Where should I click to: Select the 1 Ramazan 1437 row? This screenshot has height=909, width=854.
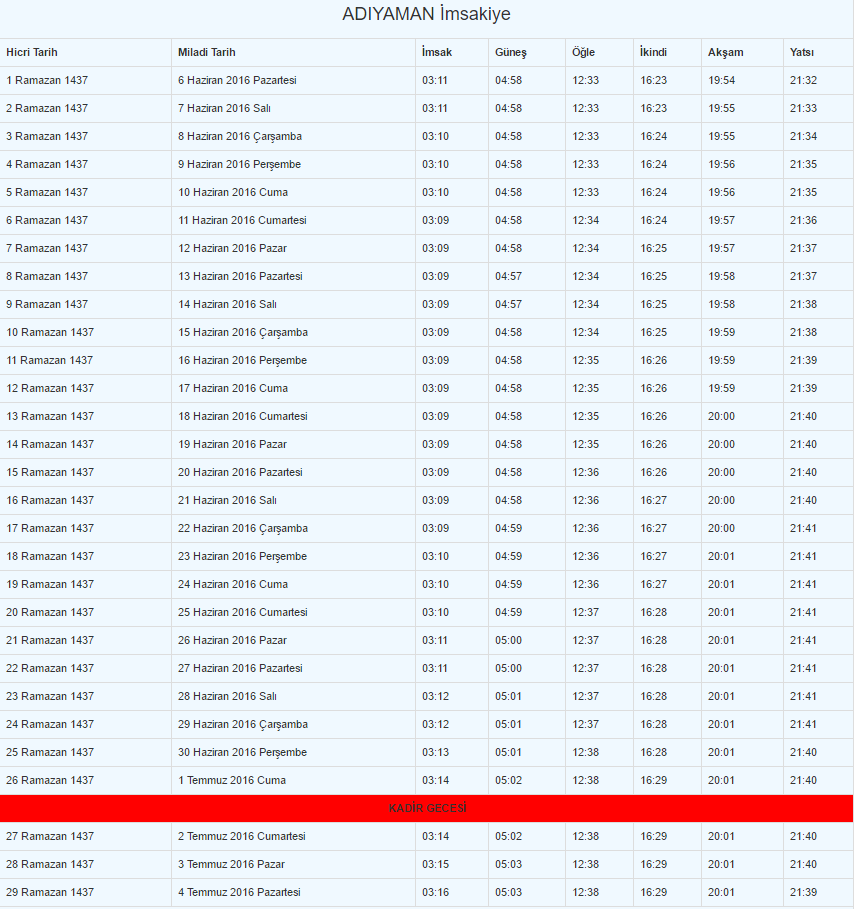point(427,81)
